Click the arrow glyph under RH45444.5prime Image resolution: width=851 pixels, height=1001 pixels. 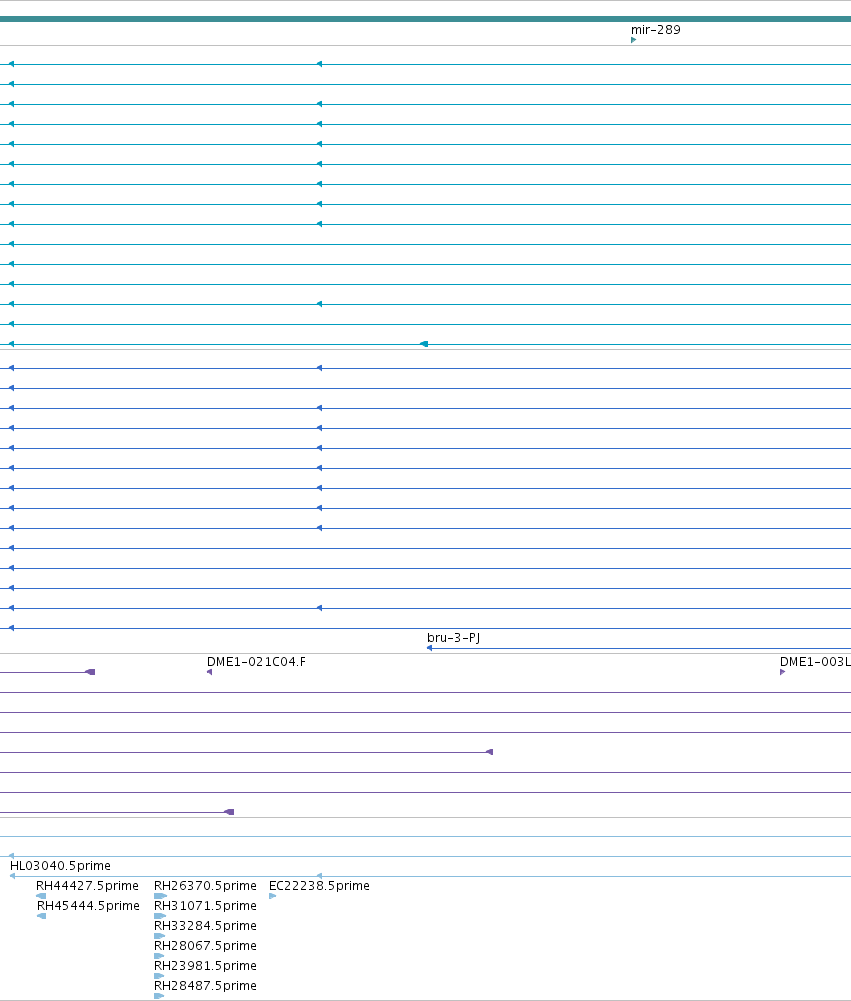point(41,916)
